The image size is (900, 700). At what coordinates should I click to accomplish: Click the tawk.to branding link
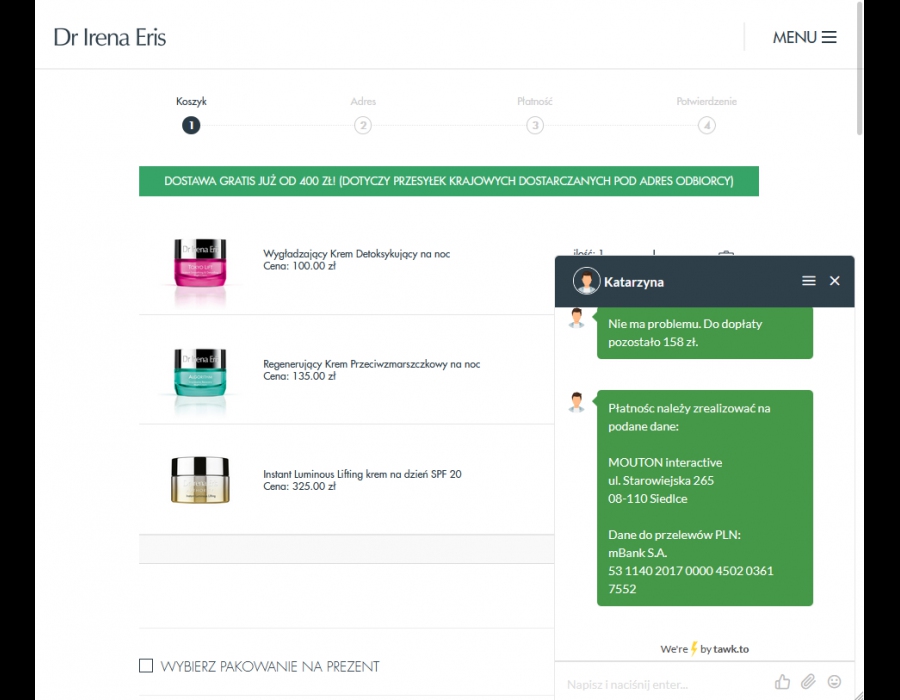(731, 649)
